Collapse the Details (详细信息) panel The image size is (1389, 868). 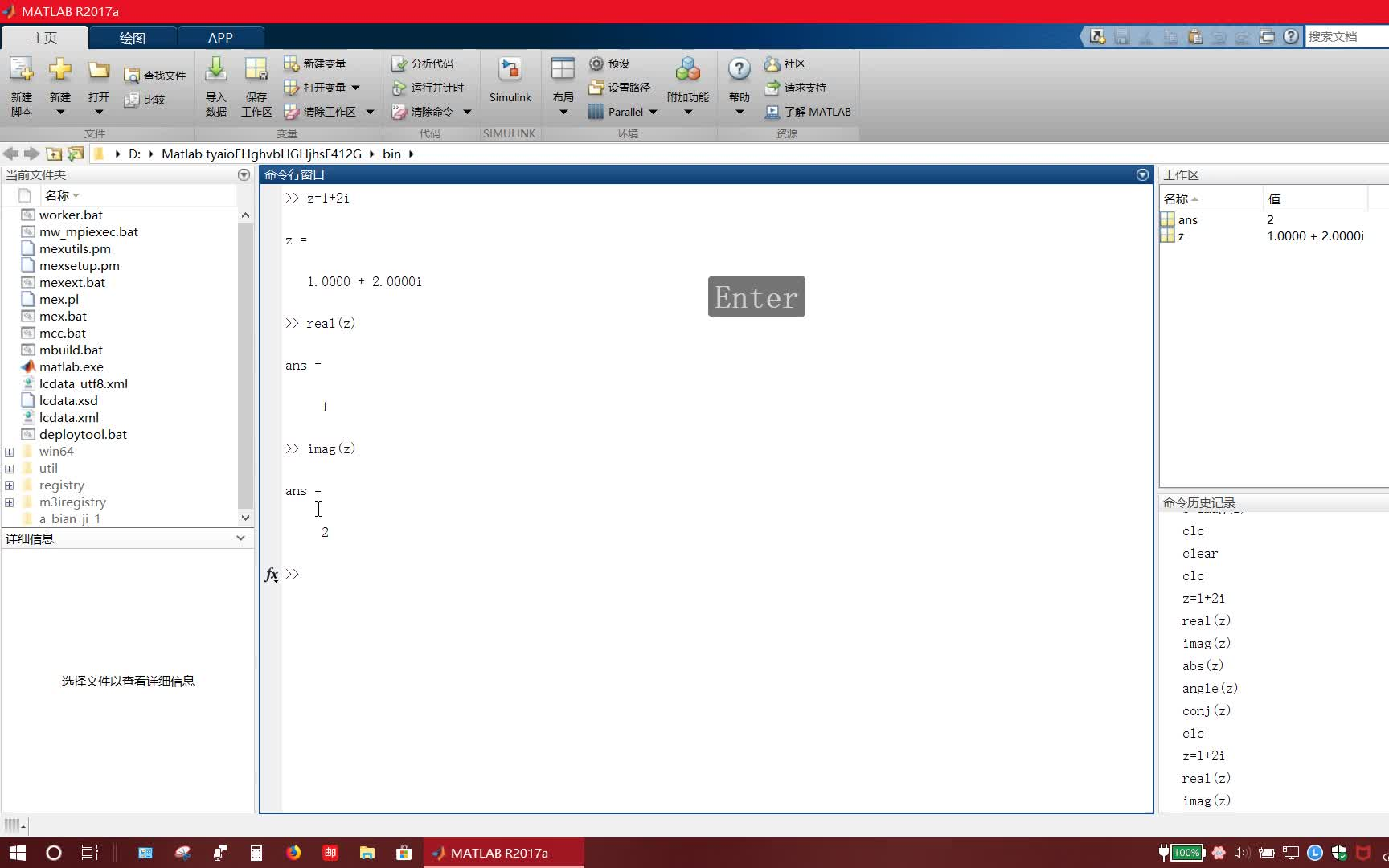[240, 538]
